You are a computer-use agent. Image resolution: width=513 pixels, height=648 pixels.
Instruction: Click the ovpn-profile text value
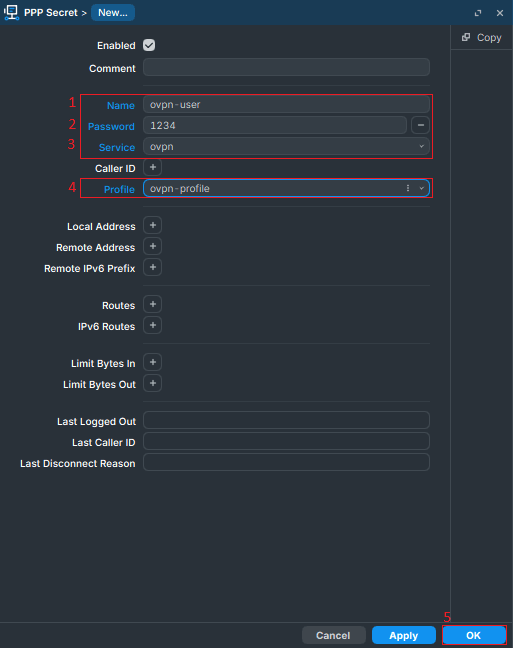[180, 188]
